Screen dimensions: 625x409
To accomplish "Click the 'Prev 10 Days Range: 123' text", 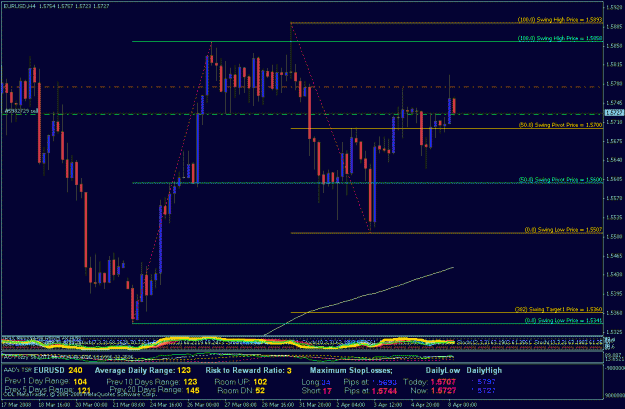I will [151, 381].
